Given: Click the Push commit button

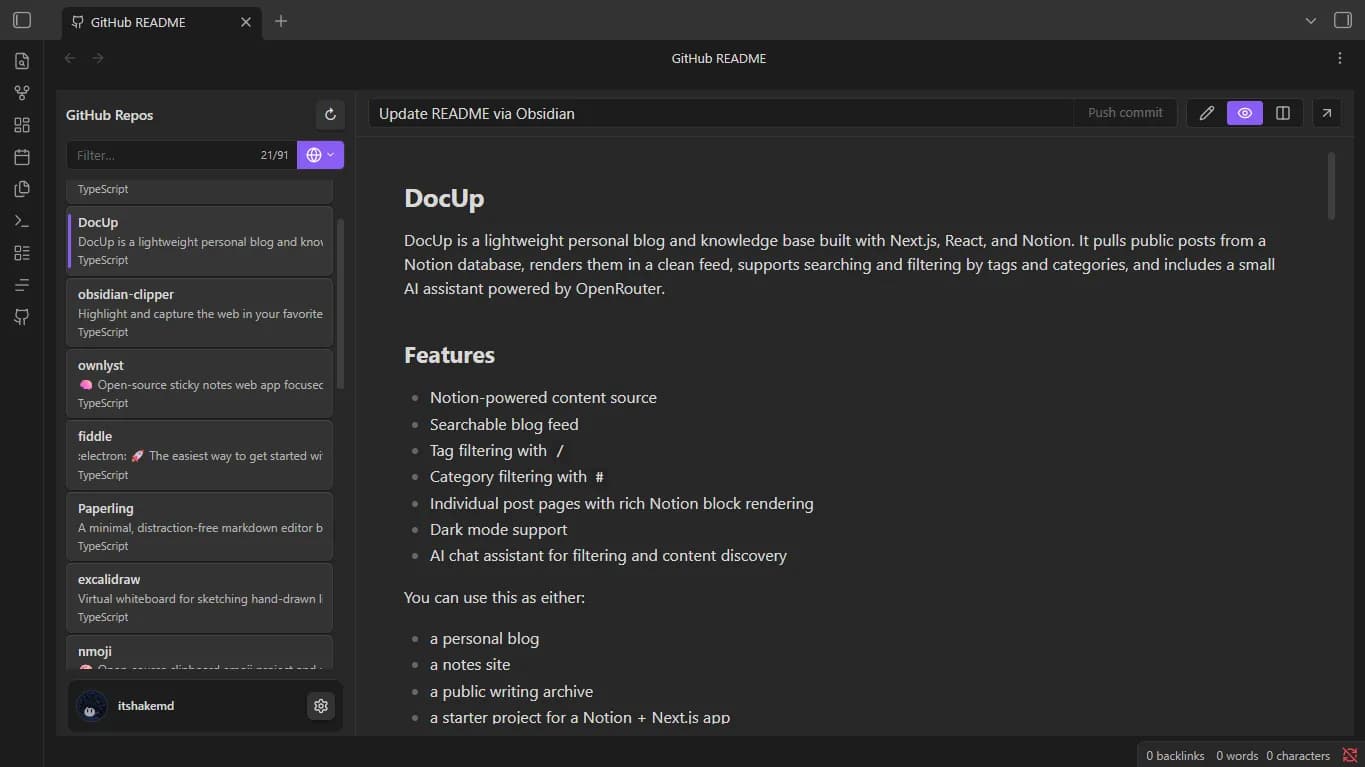Looking at the screenshot, I should (1125, 113).
